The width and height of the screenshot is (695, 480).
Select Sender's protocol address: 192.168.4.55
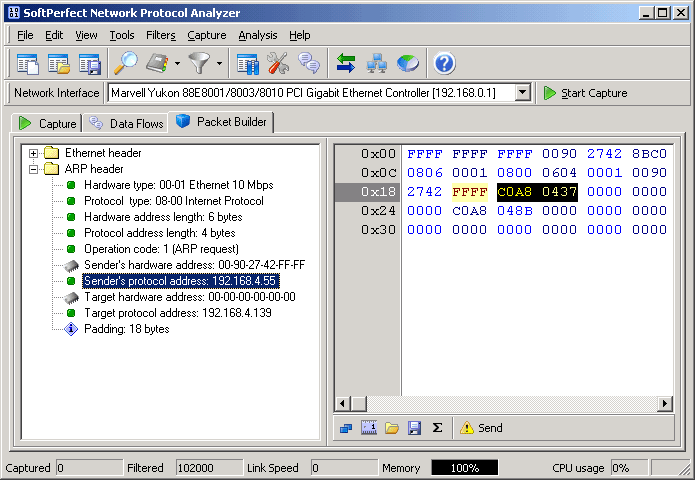pos(180,281)
